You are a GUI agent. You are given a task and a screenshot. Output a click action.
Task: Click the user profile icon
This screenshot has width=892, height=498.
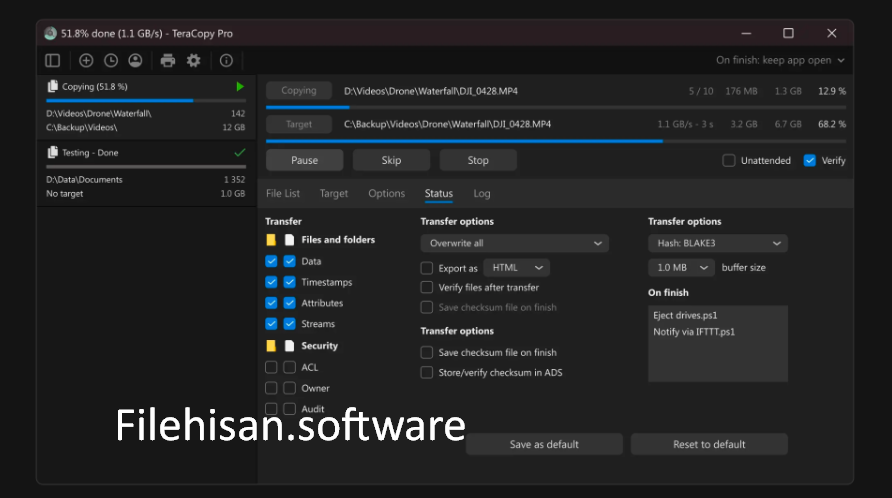135,61
